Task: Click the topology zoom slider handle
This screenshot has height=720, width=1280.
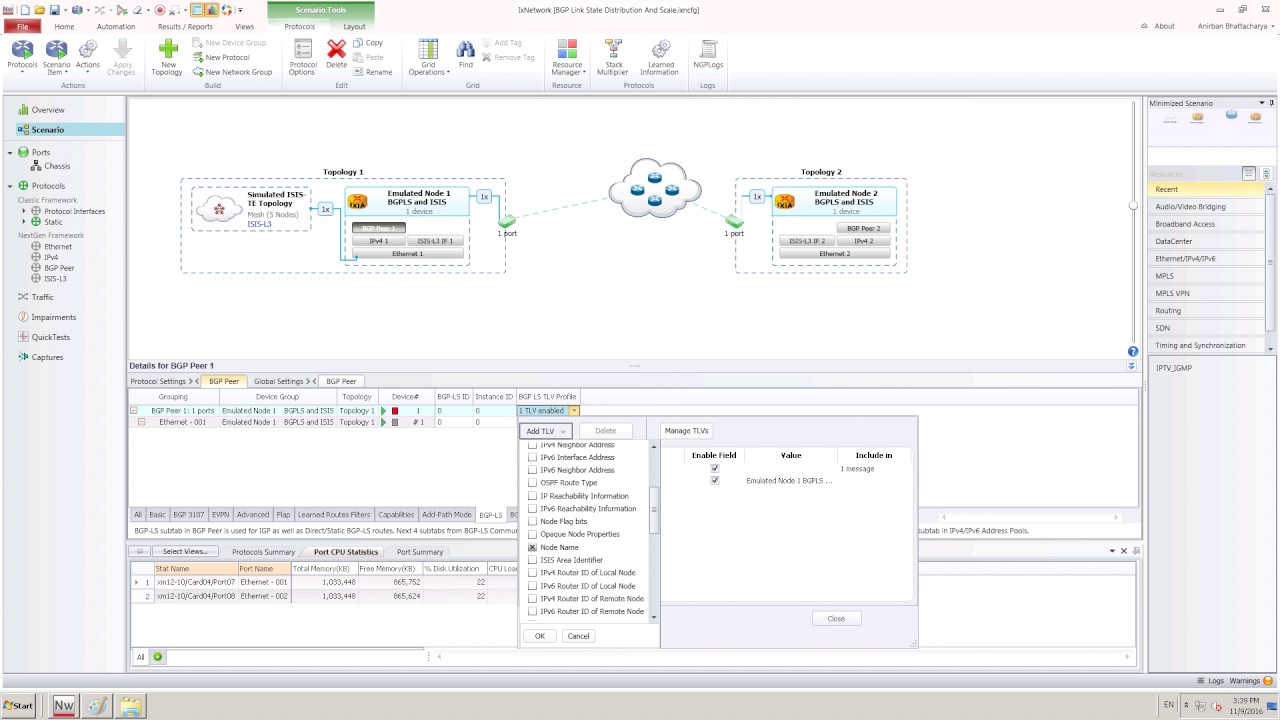Action: [x=1133, y=207]
